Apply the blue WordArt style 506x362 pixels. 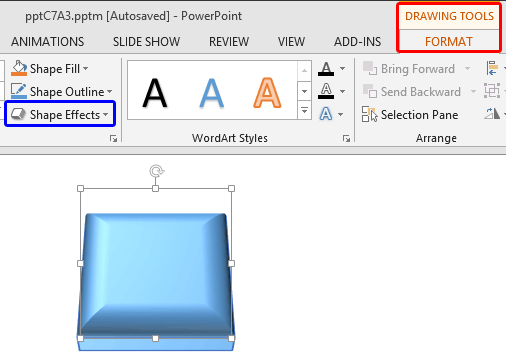tap(211, 93)
